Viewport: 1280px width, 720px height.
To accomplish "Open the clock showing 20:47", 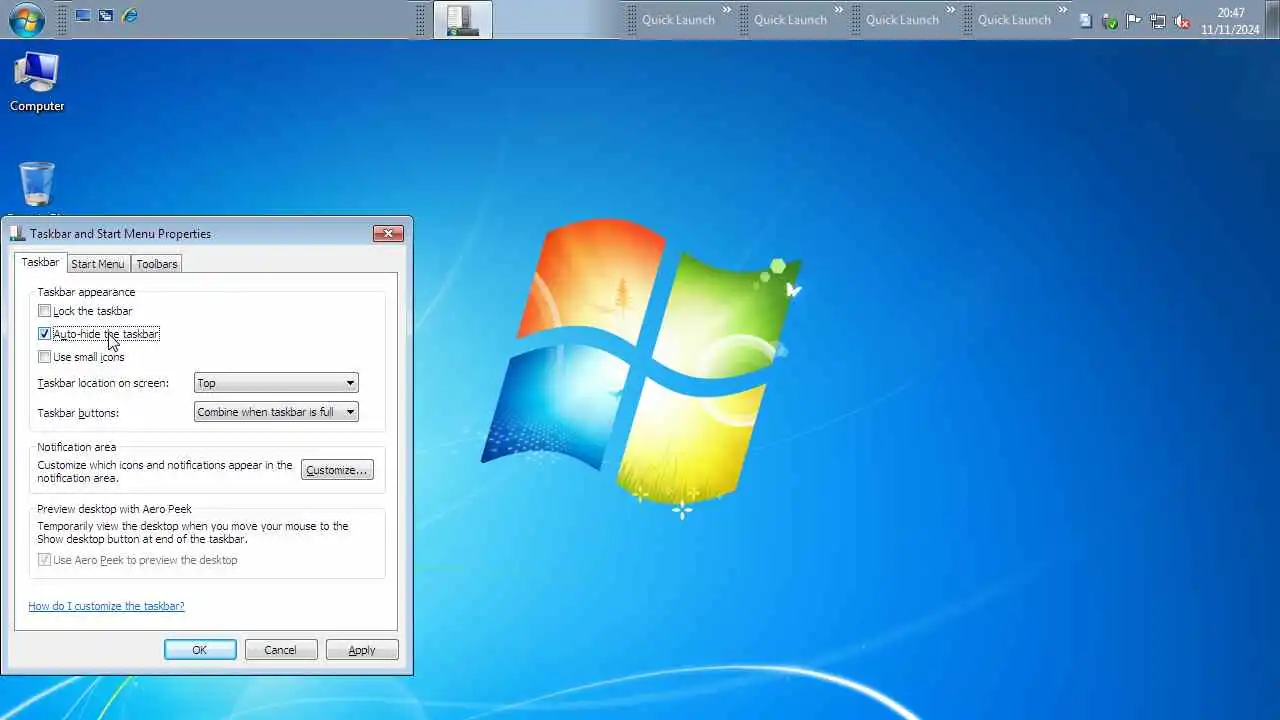I will point(1231,21).
